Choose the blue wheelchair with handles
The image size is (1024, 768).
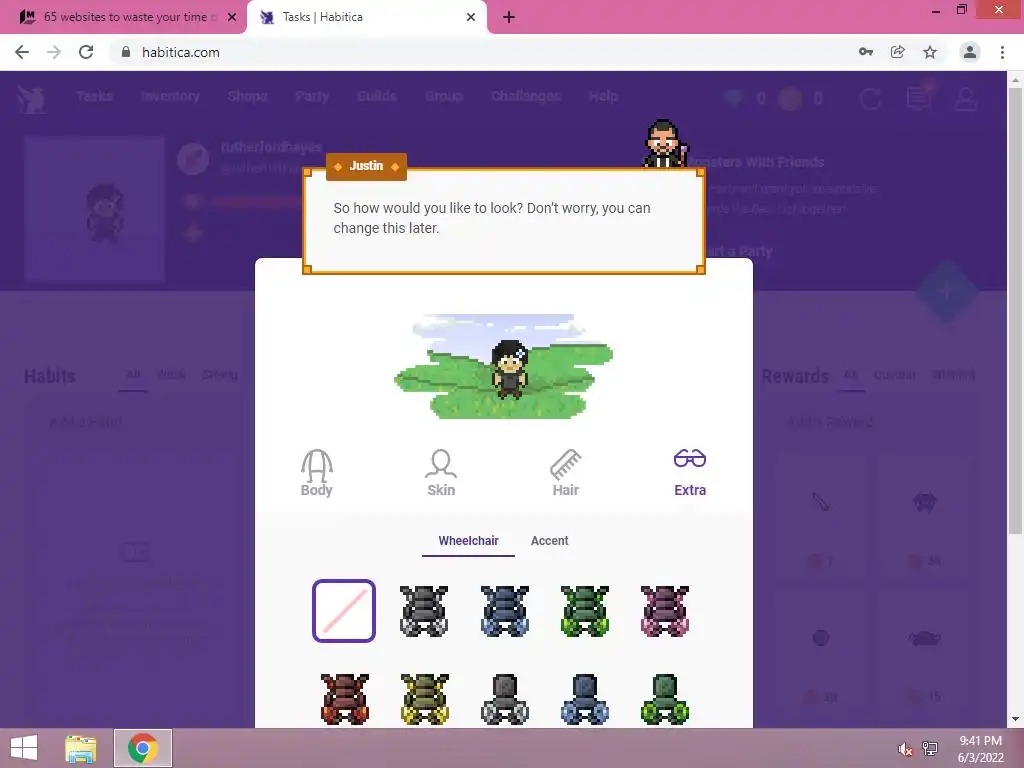(504, 611)
